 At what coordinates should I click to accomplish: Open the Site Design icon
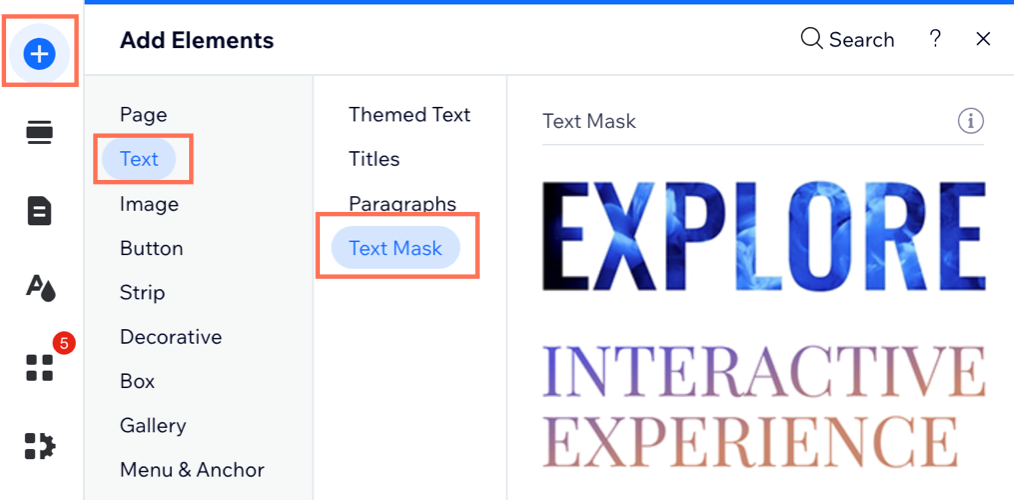pyautogui.click(x=40, y=288)
